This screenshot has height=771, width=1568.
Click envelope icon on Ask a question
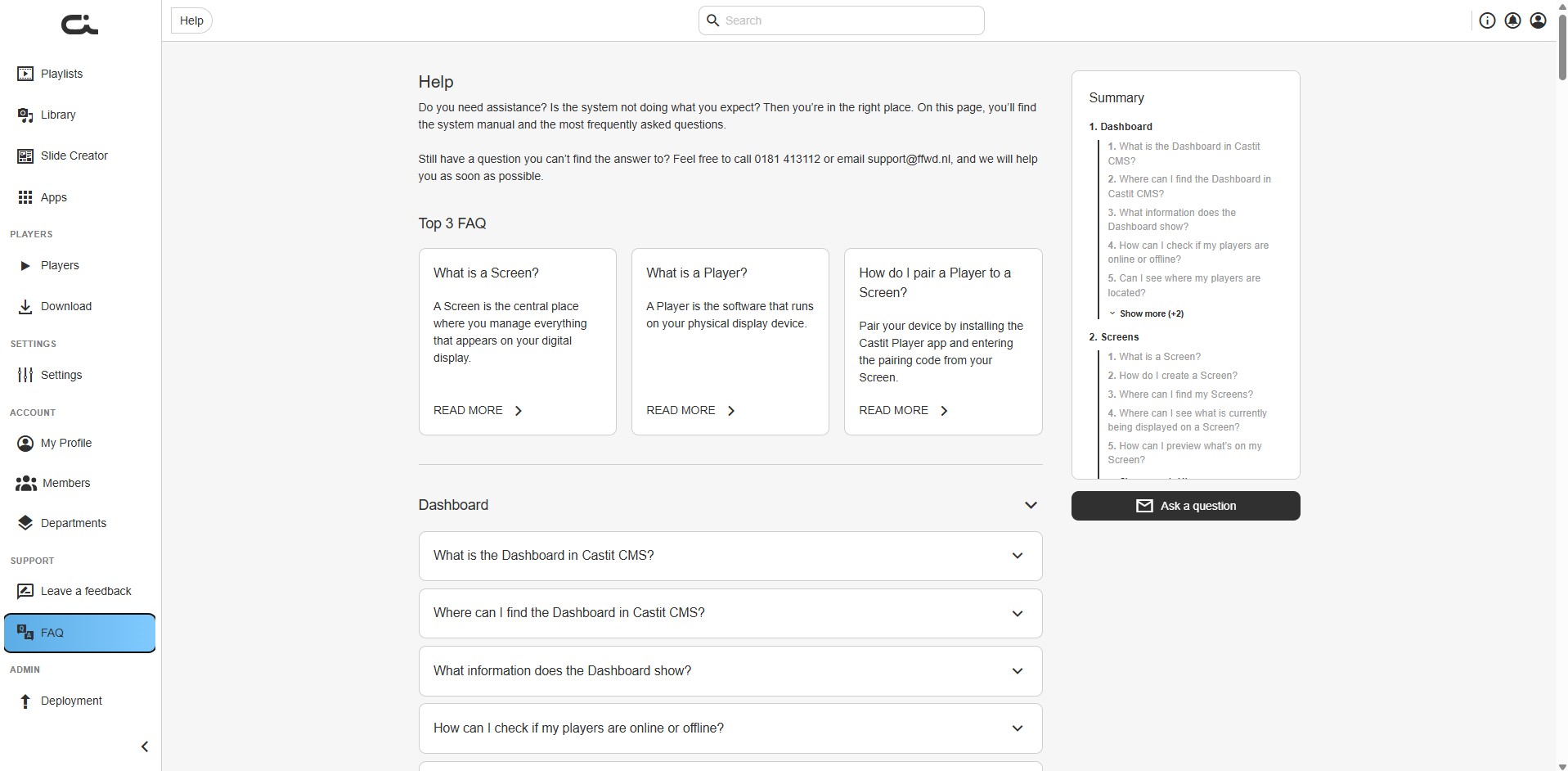[1144, 506]
